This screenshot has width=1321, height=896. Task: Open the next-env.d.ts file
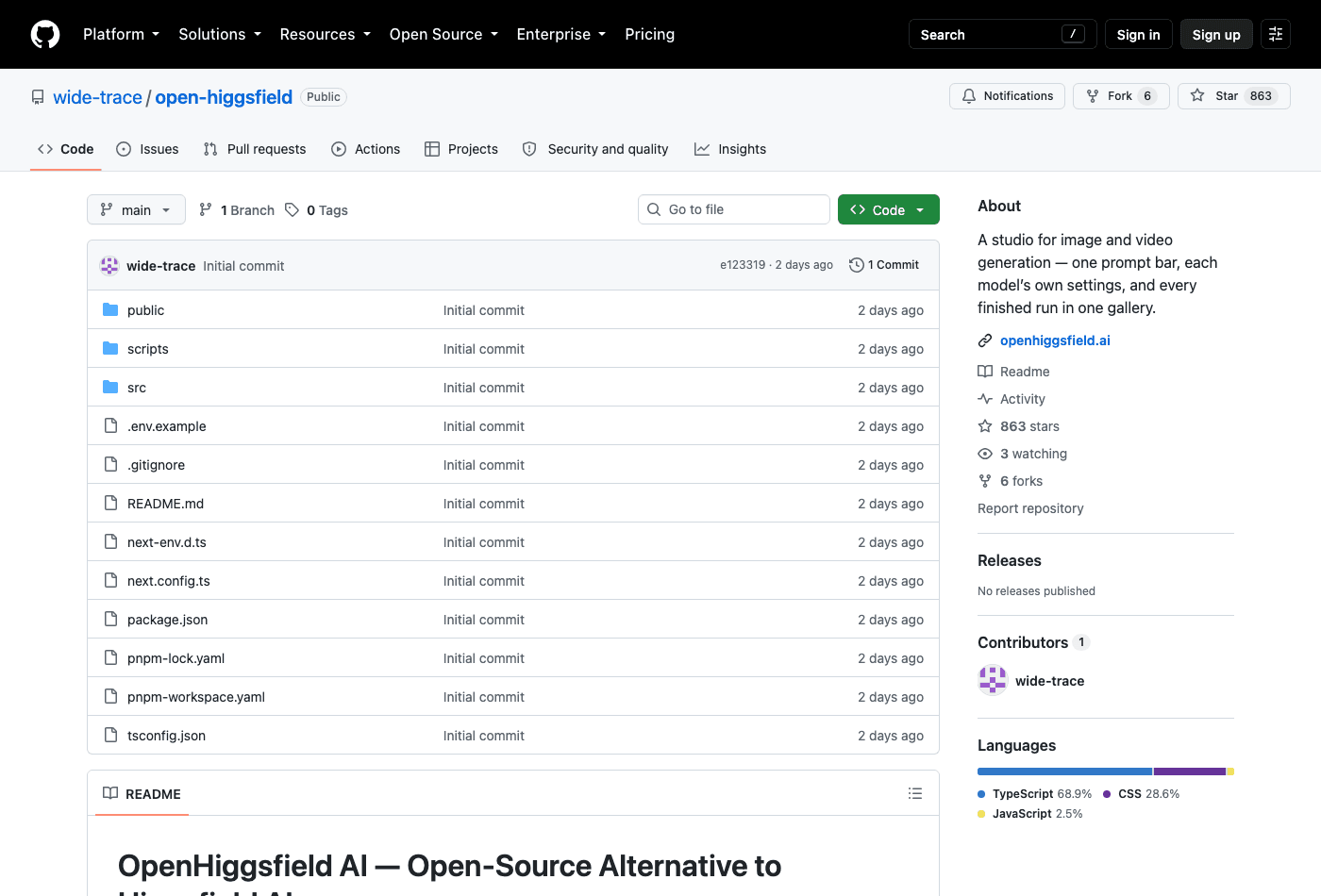coord(167,542)
